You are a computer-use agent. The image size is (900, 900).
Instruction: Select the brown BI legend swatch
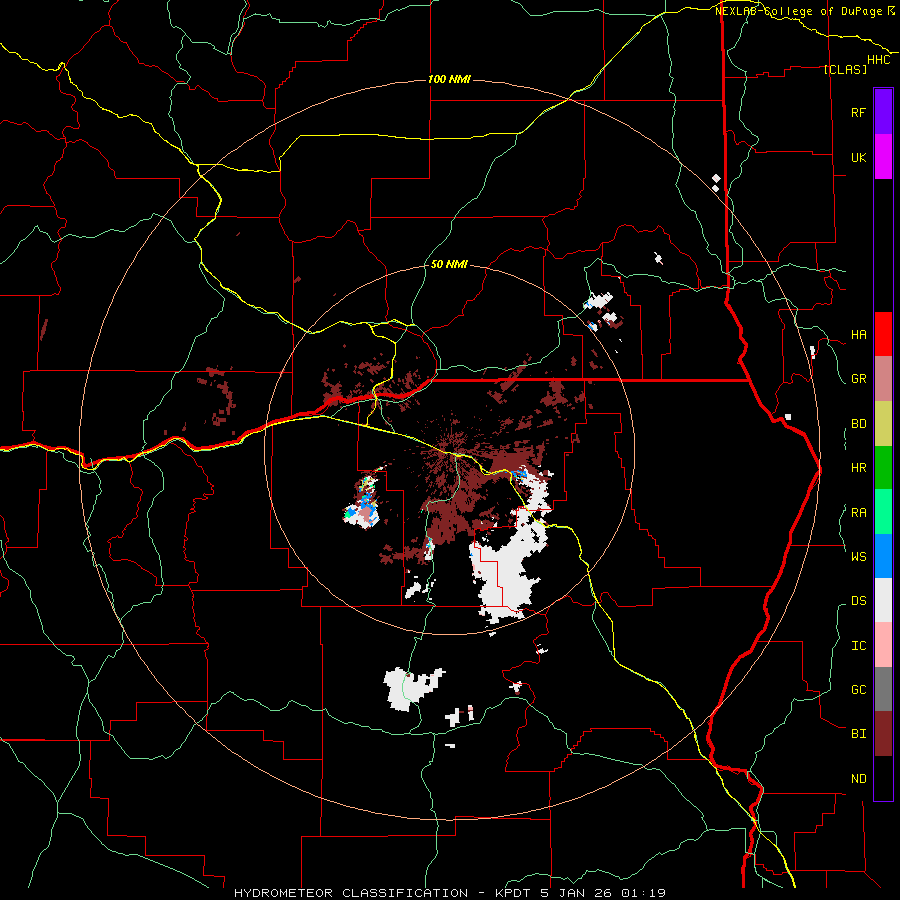(x=883, y=734)
